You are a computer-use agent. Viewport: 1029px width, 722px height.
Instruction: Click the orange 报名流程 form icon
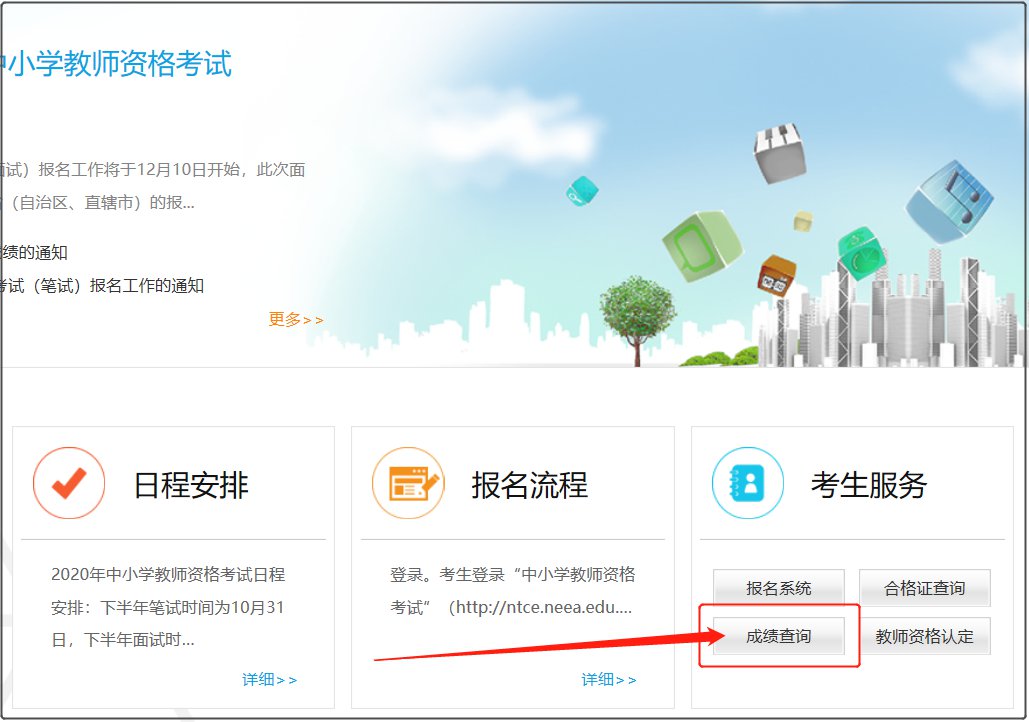click(407, 484)
